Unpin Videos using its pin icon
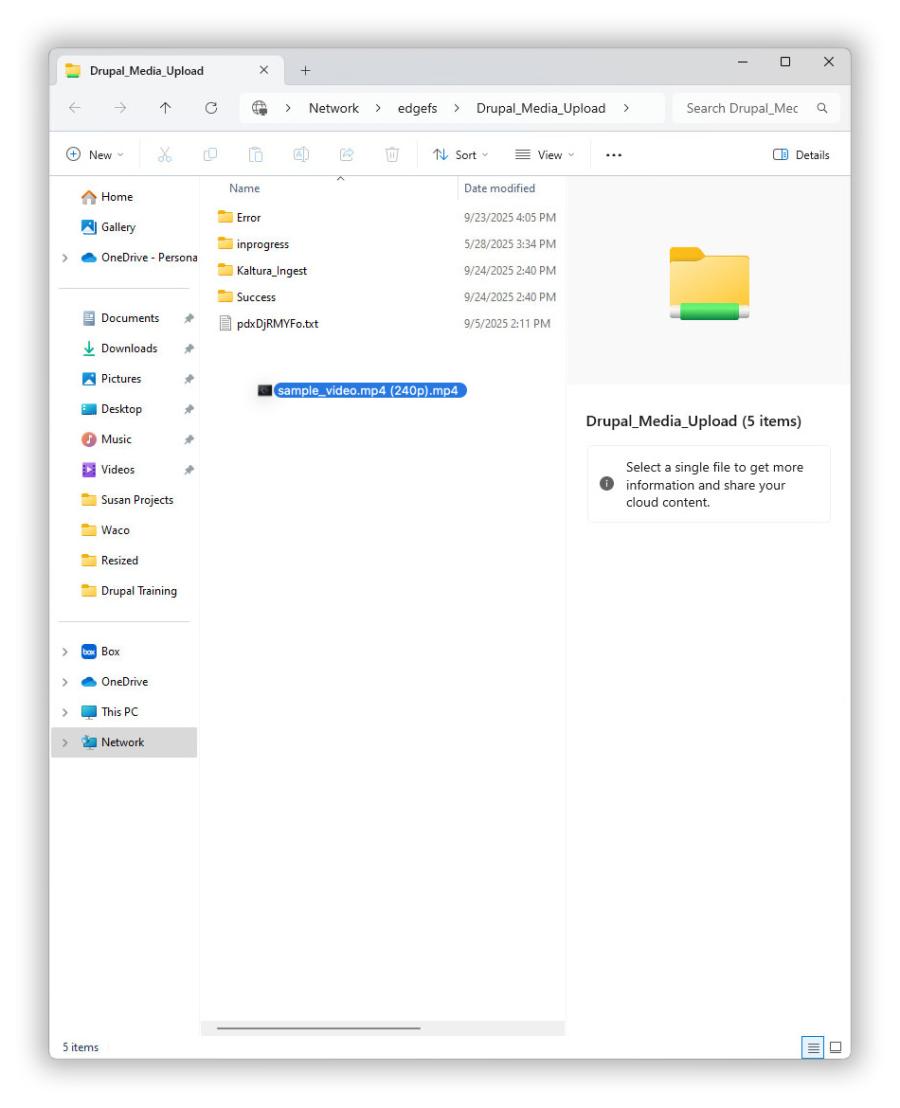900x1108 pixels. point(189,470)
